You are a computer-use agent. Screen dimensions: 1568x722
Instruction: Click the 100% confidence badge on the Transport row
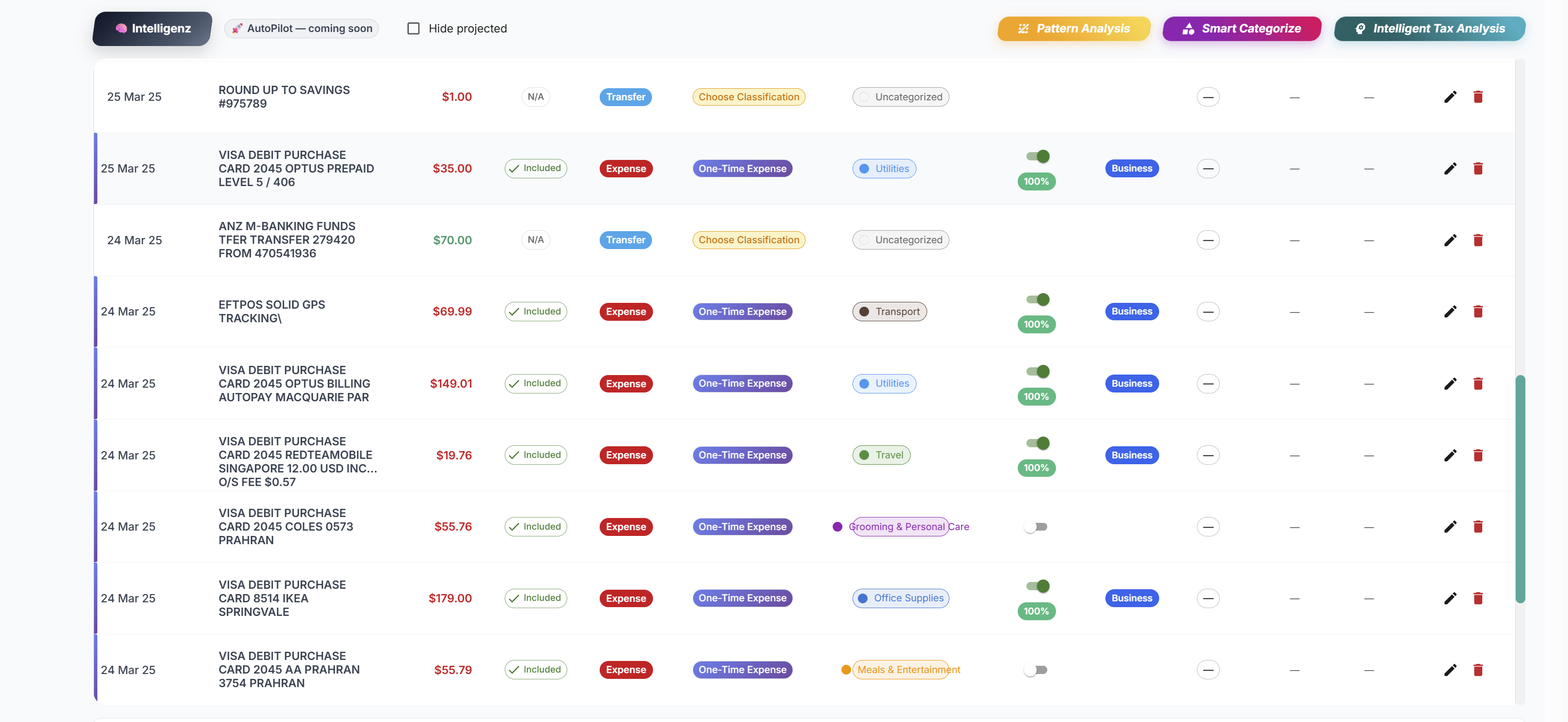pyautogui.click(x=1037, y=324)
